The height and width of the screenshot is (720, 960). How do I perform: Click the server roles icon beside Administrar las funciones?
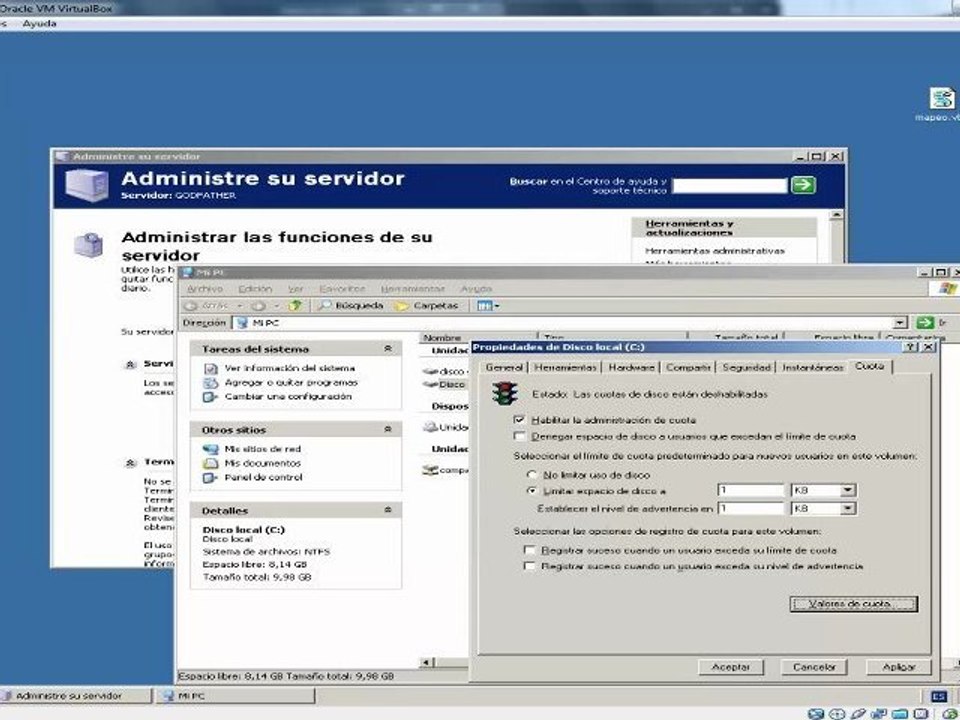click(89, 245)
